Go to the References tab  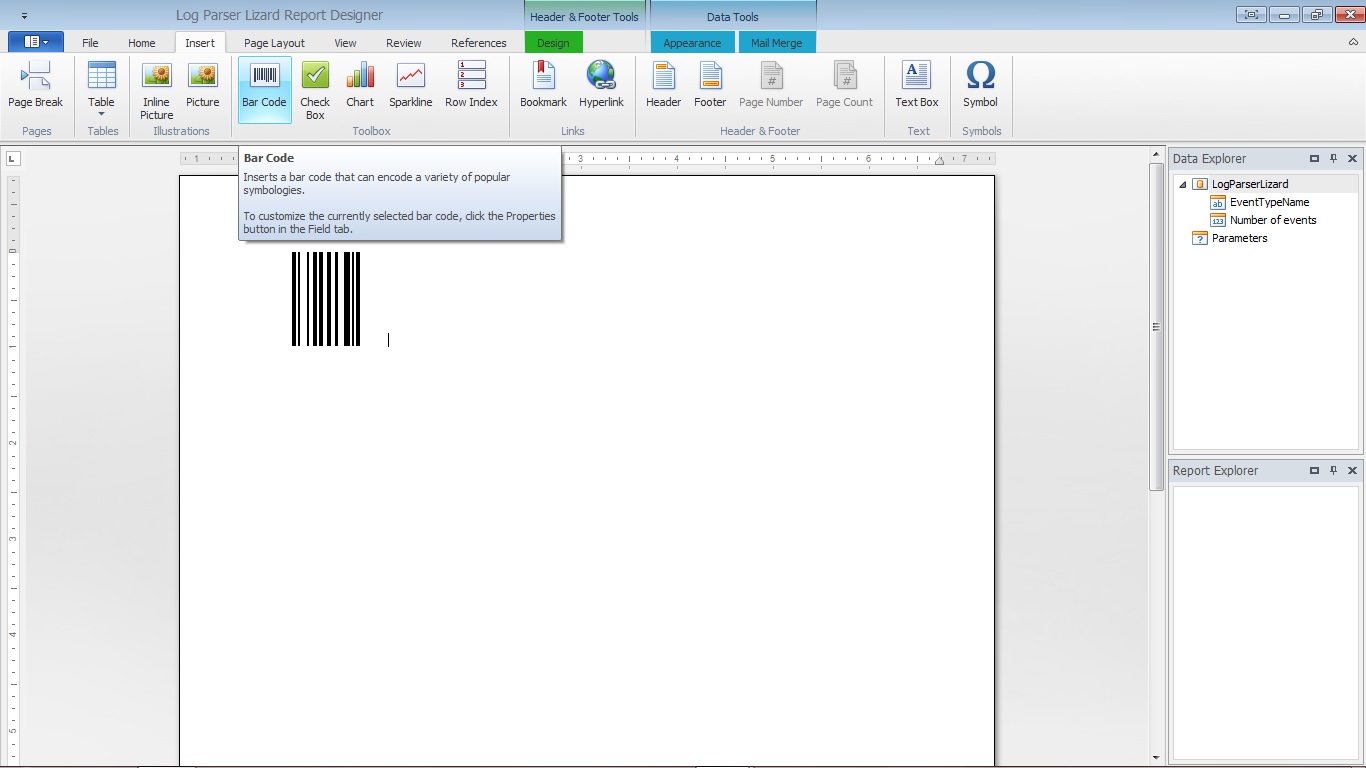tap(479, 43)
